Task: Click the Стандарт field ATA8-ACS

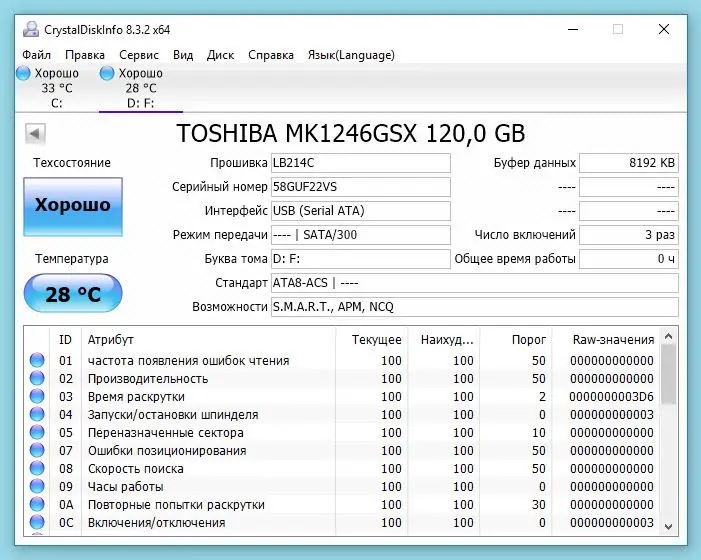Action: point(475,283)
